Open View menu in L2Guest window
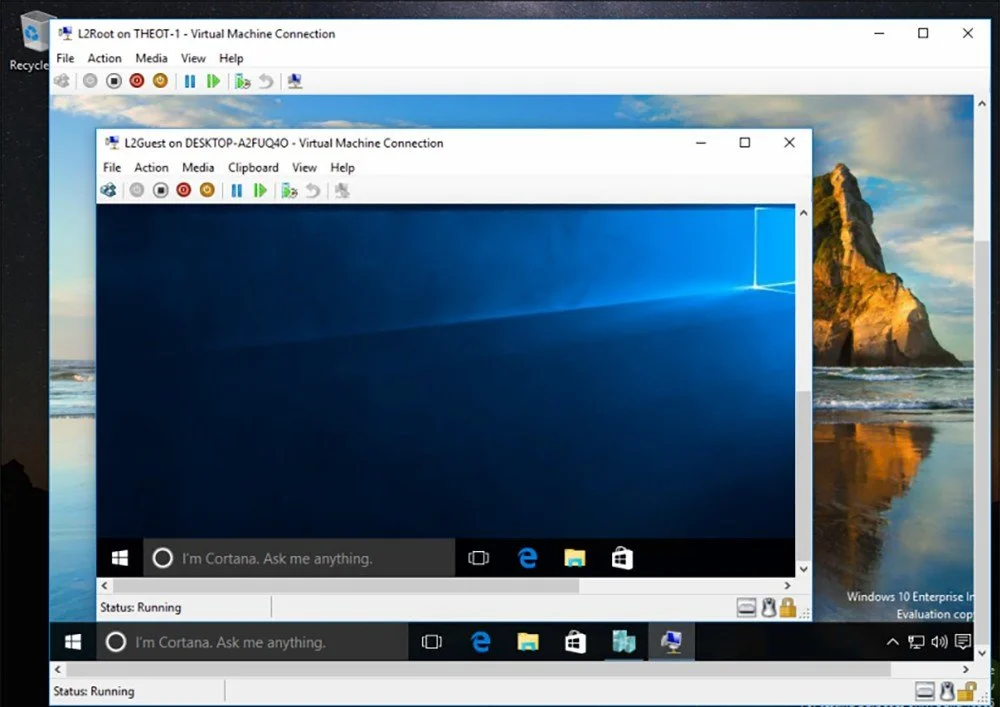 coord(304,167)
